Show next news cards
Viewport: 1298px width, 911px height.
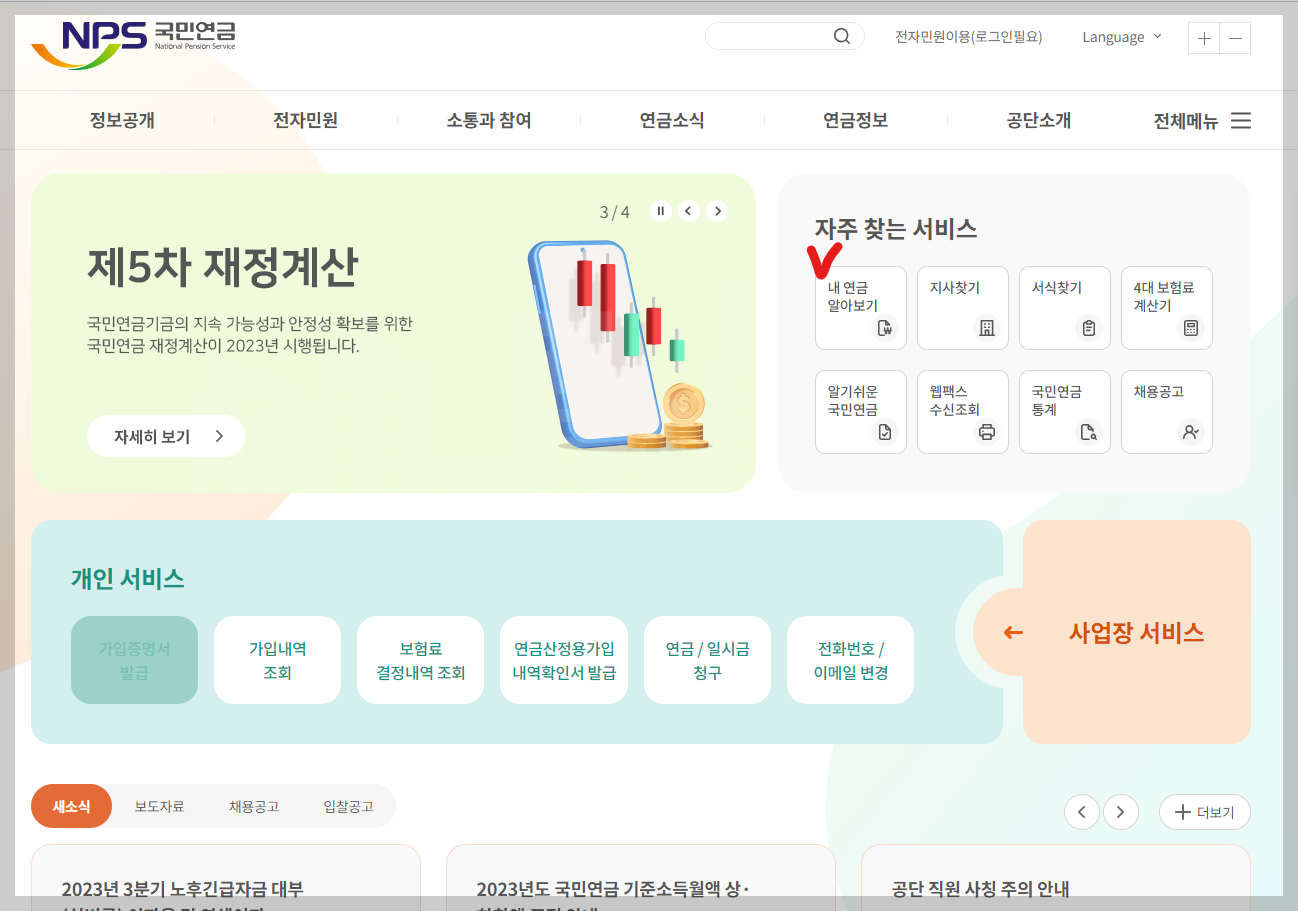(x=1120, y=812)
